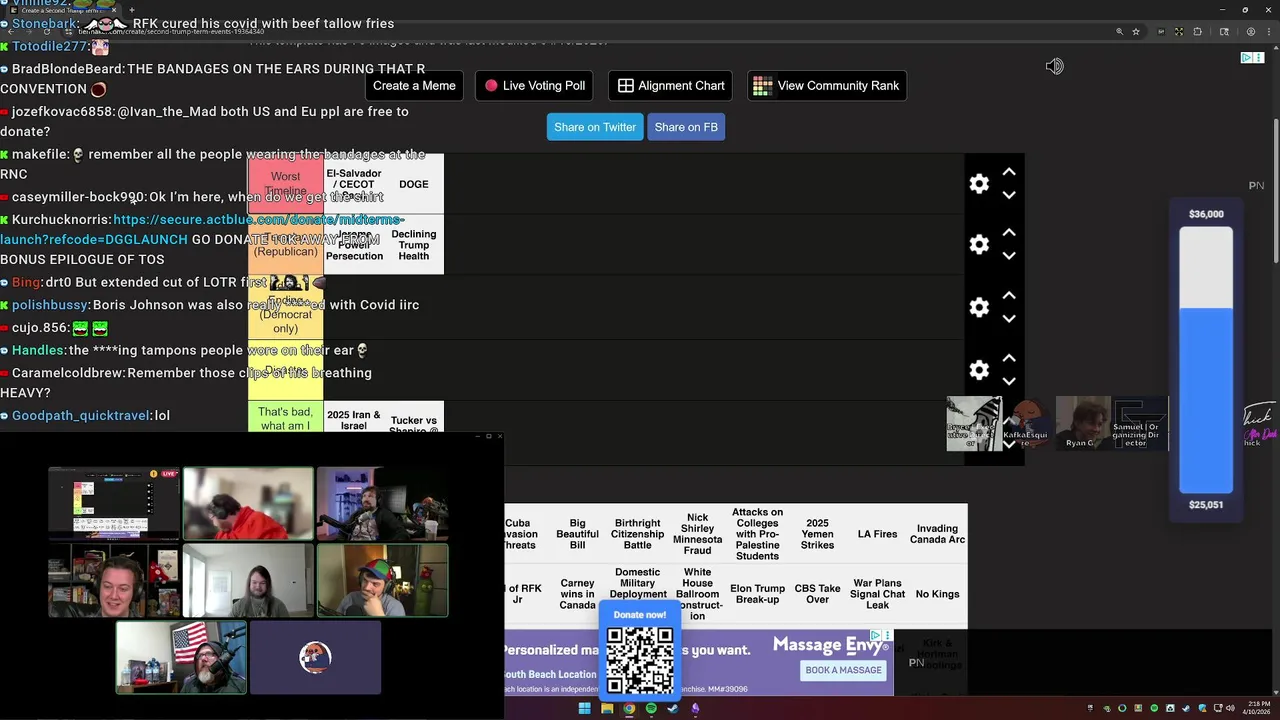Select the Declining Trump Health tile

[414, 245]
